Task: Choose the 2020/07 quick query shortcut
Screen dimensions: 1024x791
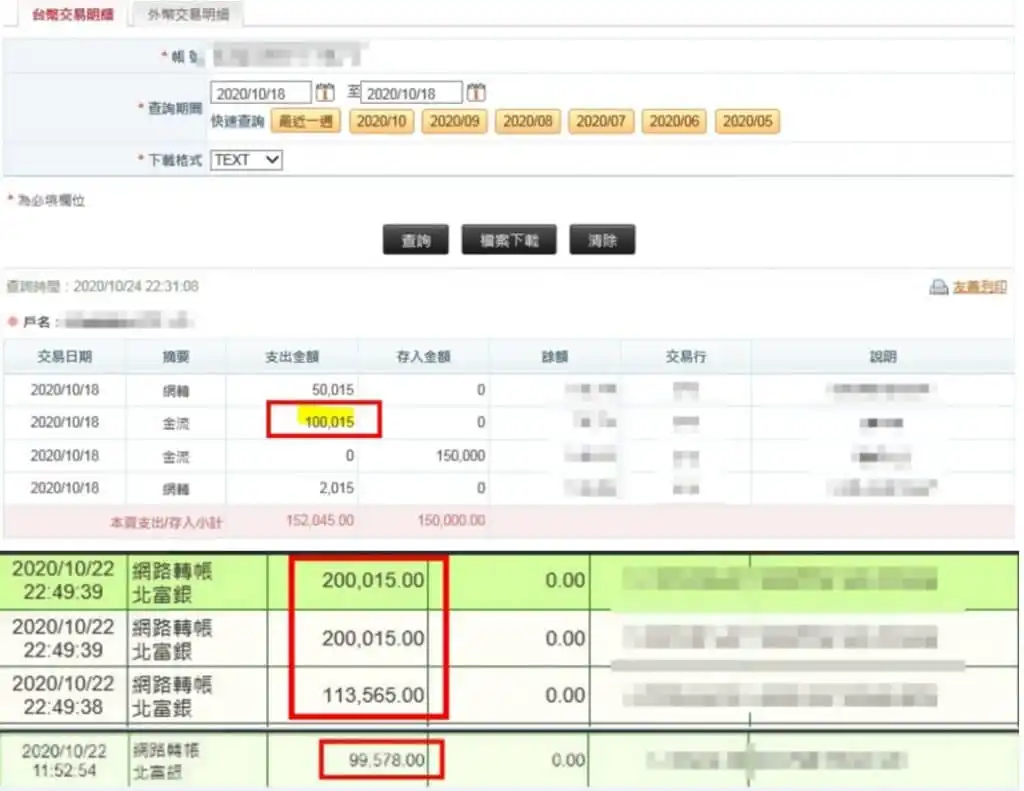Action: point(601,120)
